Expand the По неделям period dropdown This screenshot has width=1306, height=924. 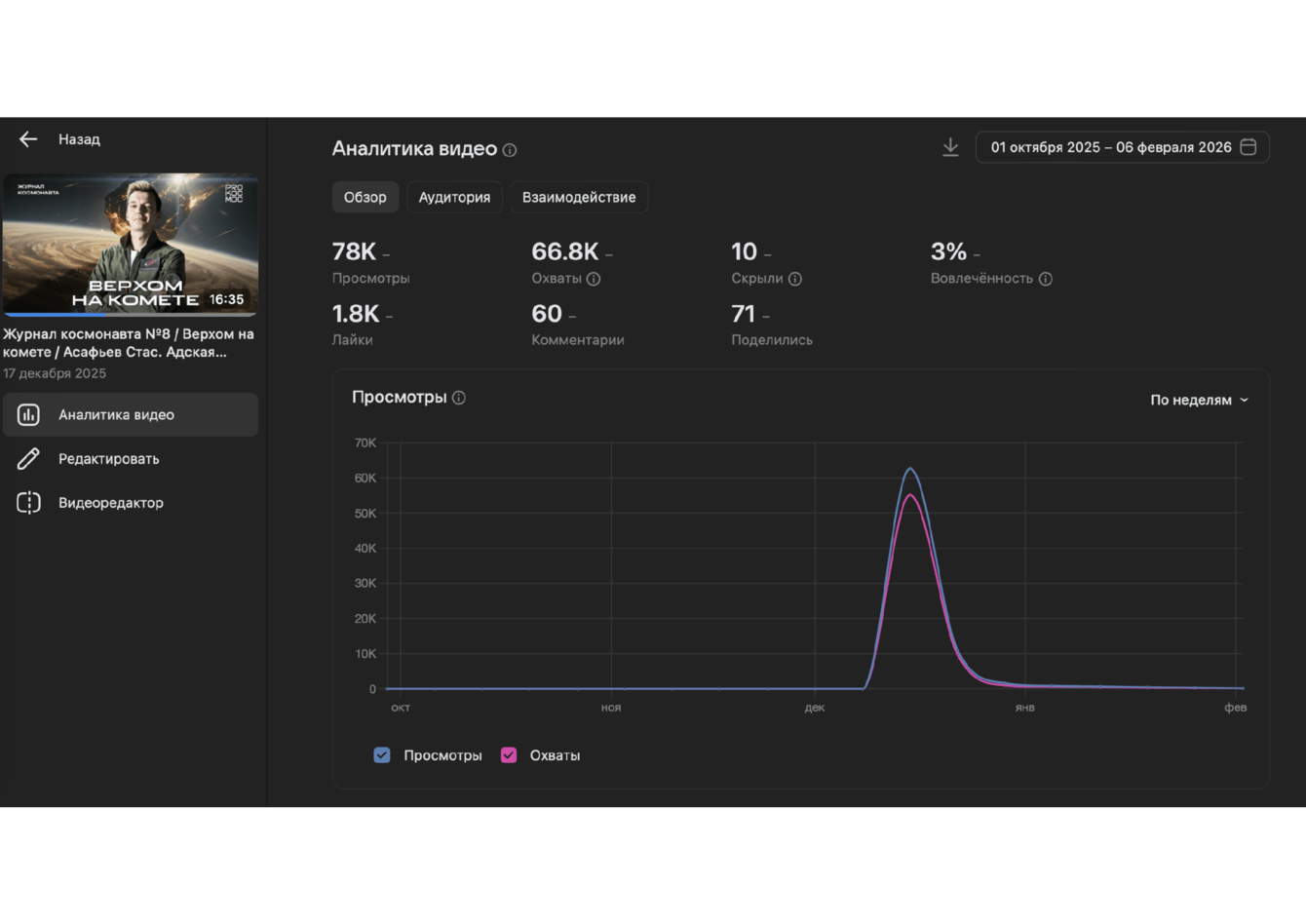pos(1199,400)
